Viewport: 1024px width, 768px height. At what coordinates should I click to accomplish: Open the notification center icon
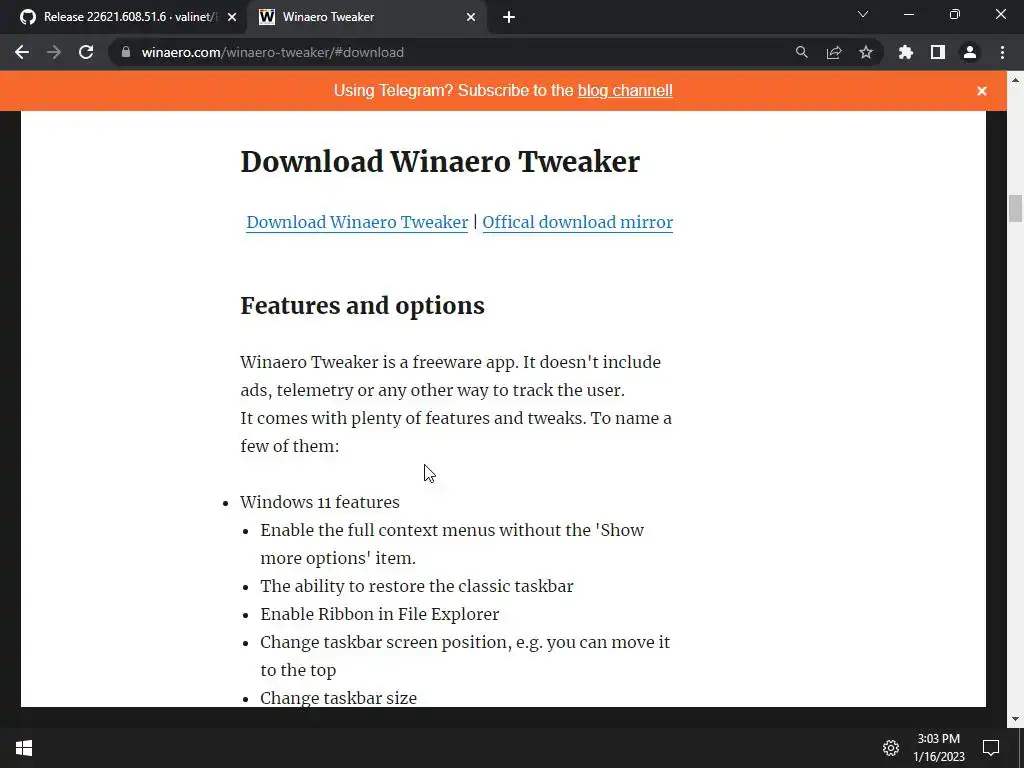click(x=991, y=748)
